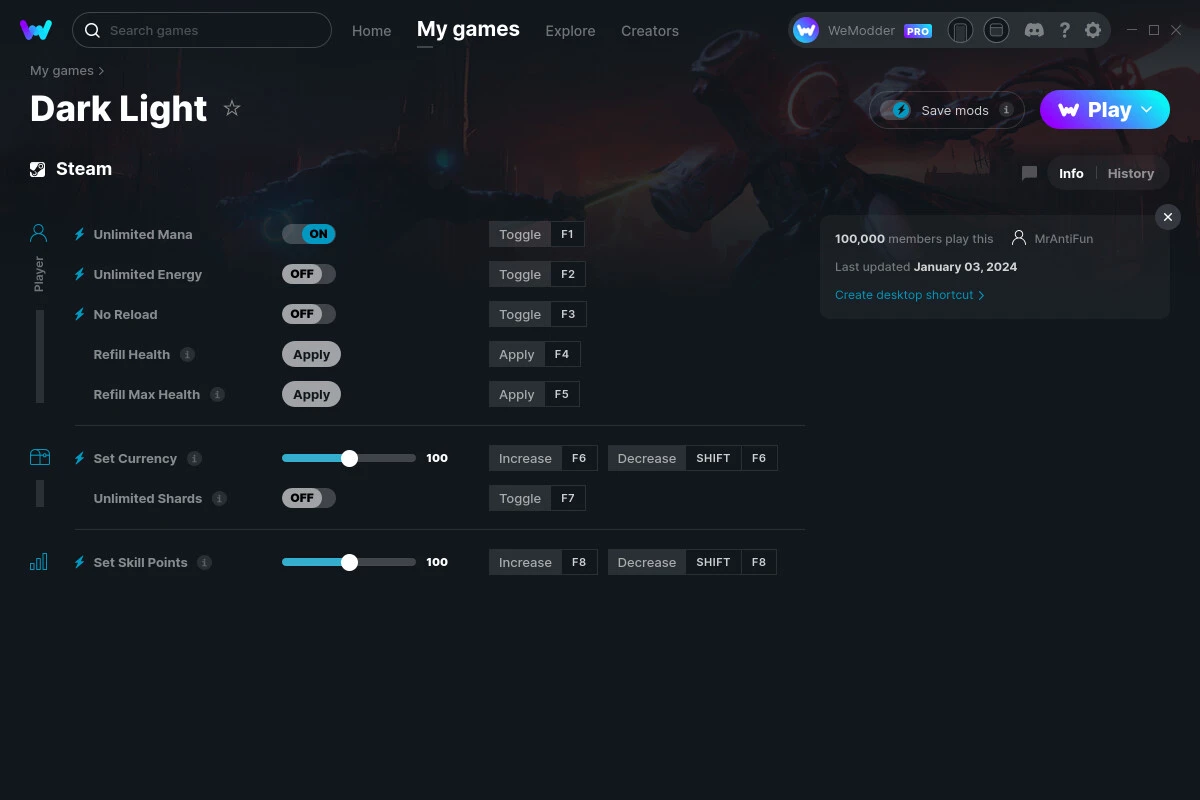This screenshot has width=1200, height=800.
Task: Show info for Refill Max Health
Action: (x=217, y=394)
